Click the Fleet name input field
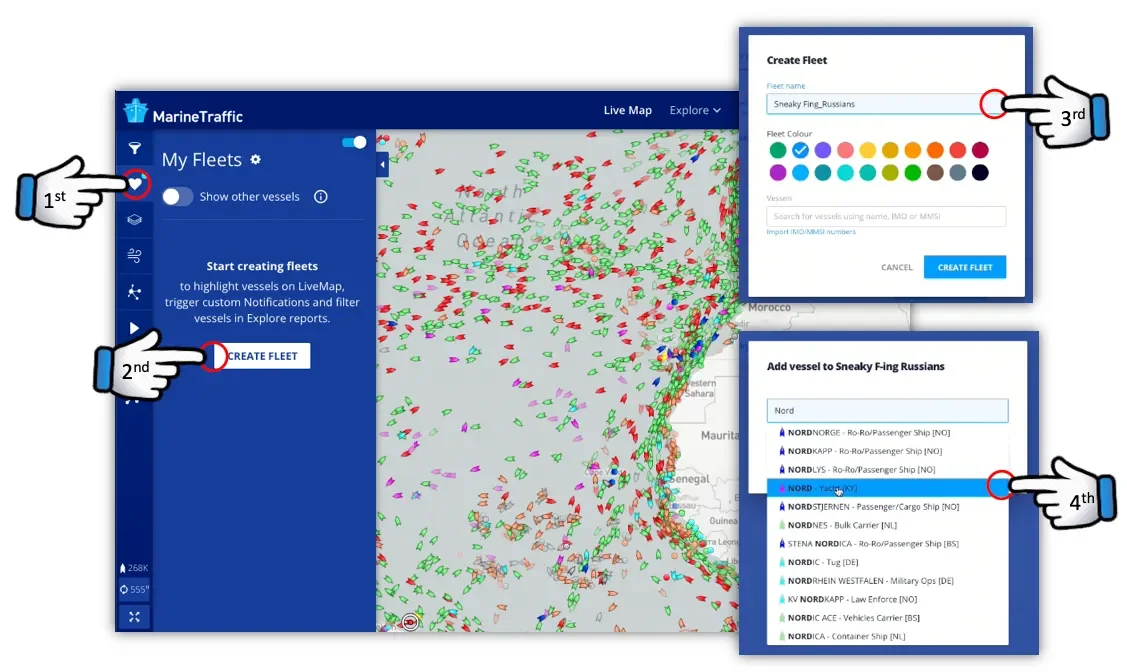Image resolution: width=1127 pixels, height=672 pixels. tap(886, 104)
